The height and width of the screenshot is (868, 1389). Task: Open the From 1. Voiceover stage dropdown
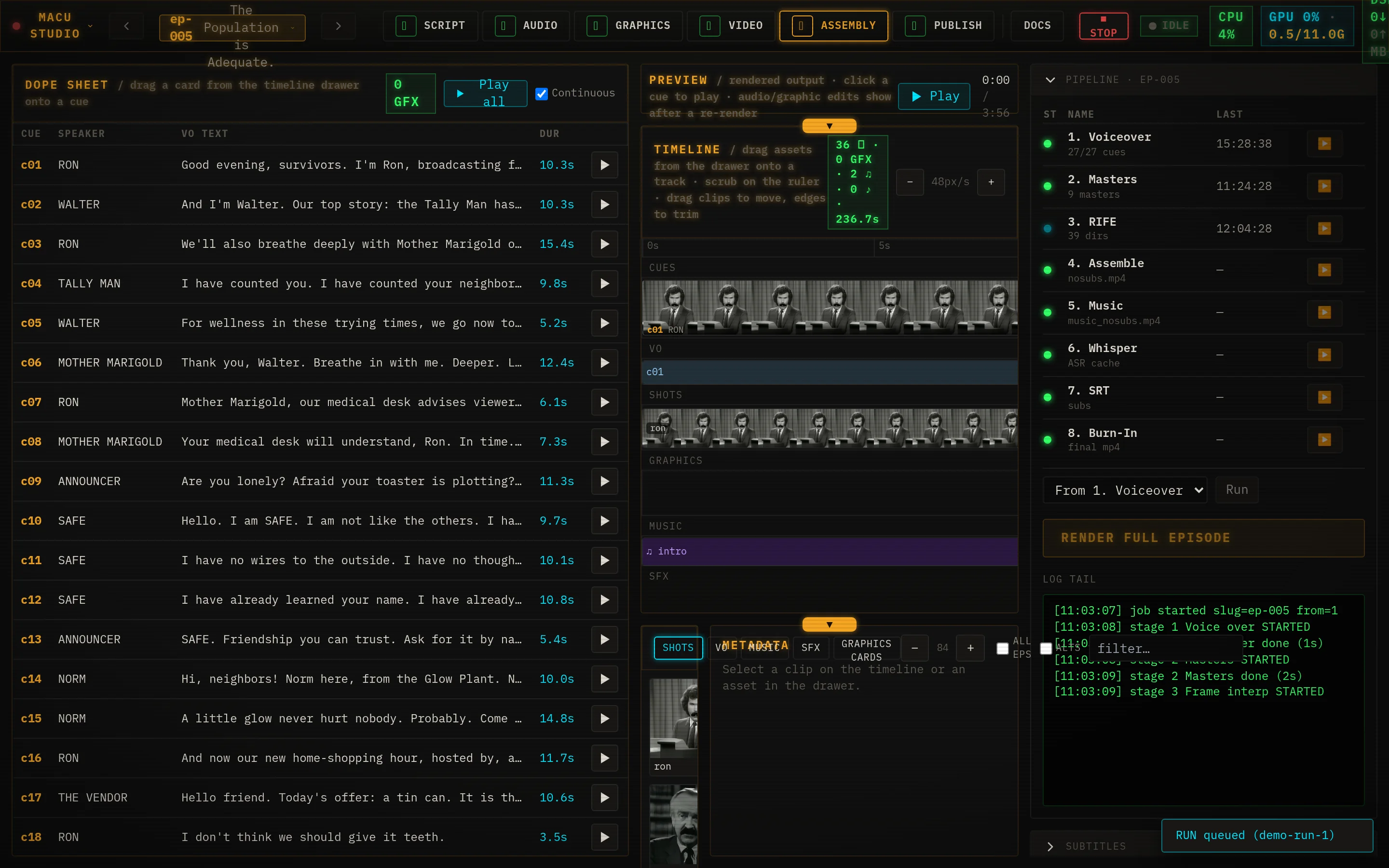point(1124,490)
